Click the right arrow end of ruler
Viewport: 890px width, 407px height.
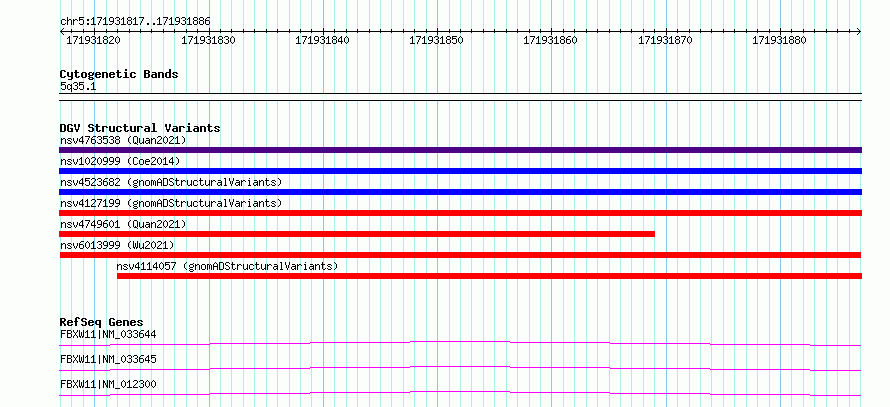pos(858,32)
